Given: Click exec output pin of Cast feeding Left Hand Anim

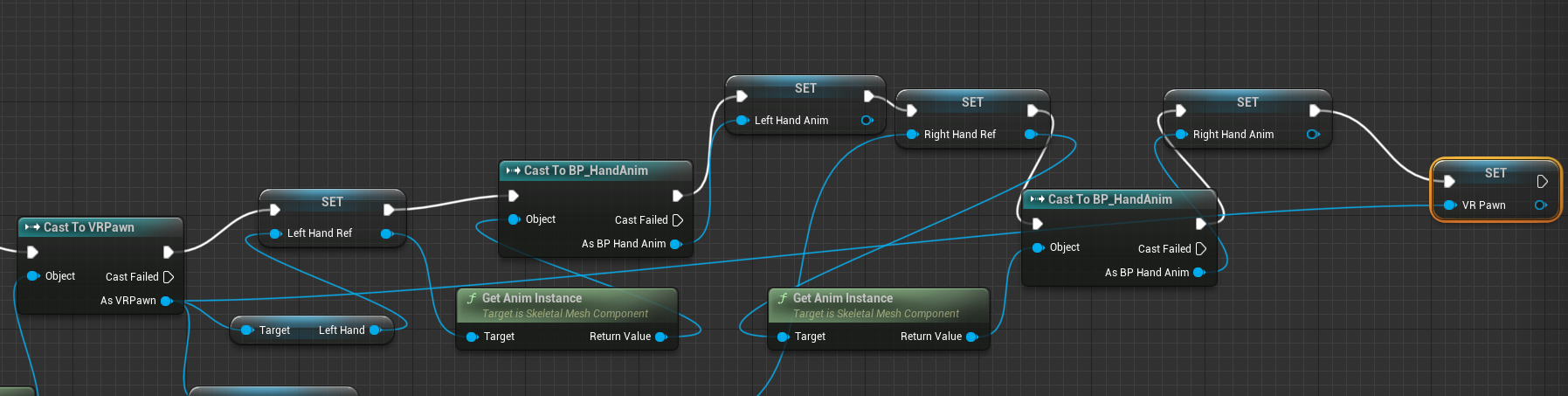Looking at the screenshot, I should [677, 196].
